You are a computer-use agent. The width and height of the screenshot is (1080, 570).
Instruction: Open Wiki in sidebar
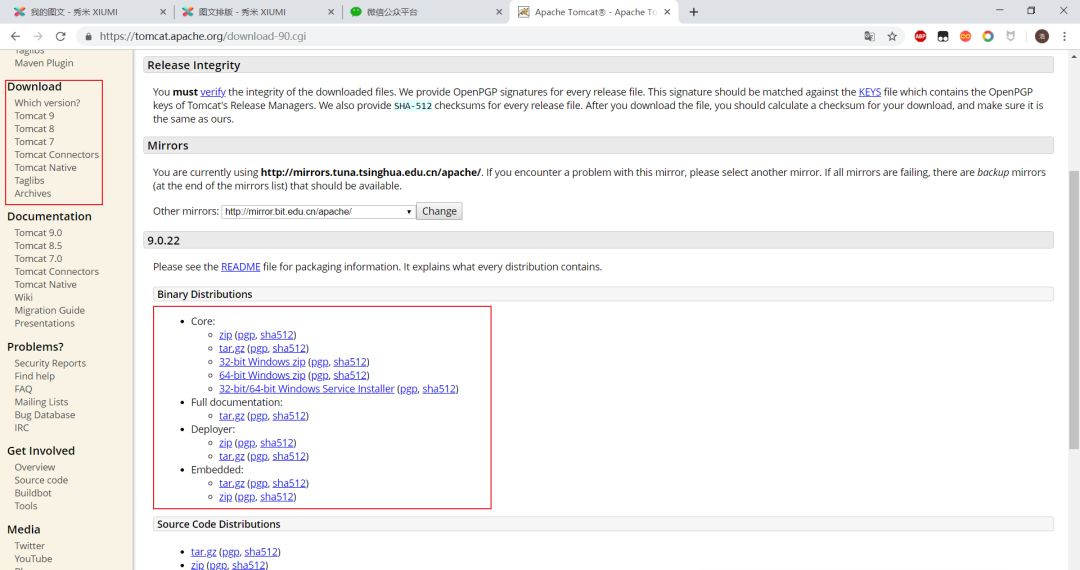coord(23,297)
